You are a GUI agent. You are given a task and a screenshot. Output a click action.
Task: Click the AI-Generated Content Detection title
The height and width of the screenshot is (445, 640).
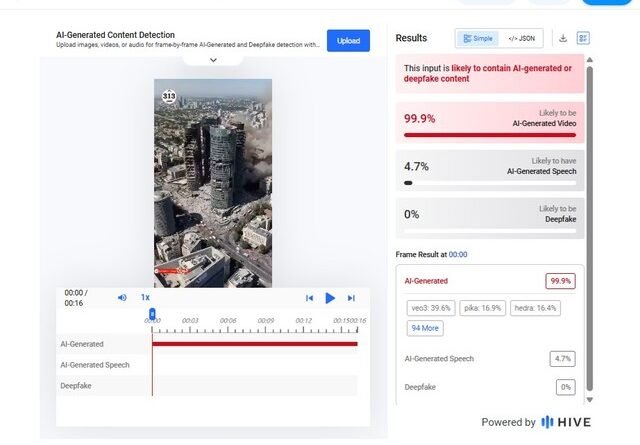pos(116,35)
